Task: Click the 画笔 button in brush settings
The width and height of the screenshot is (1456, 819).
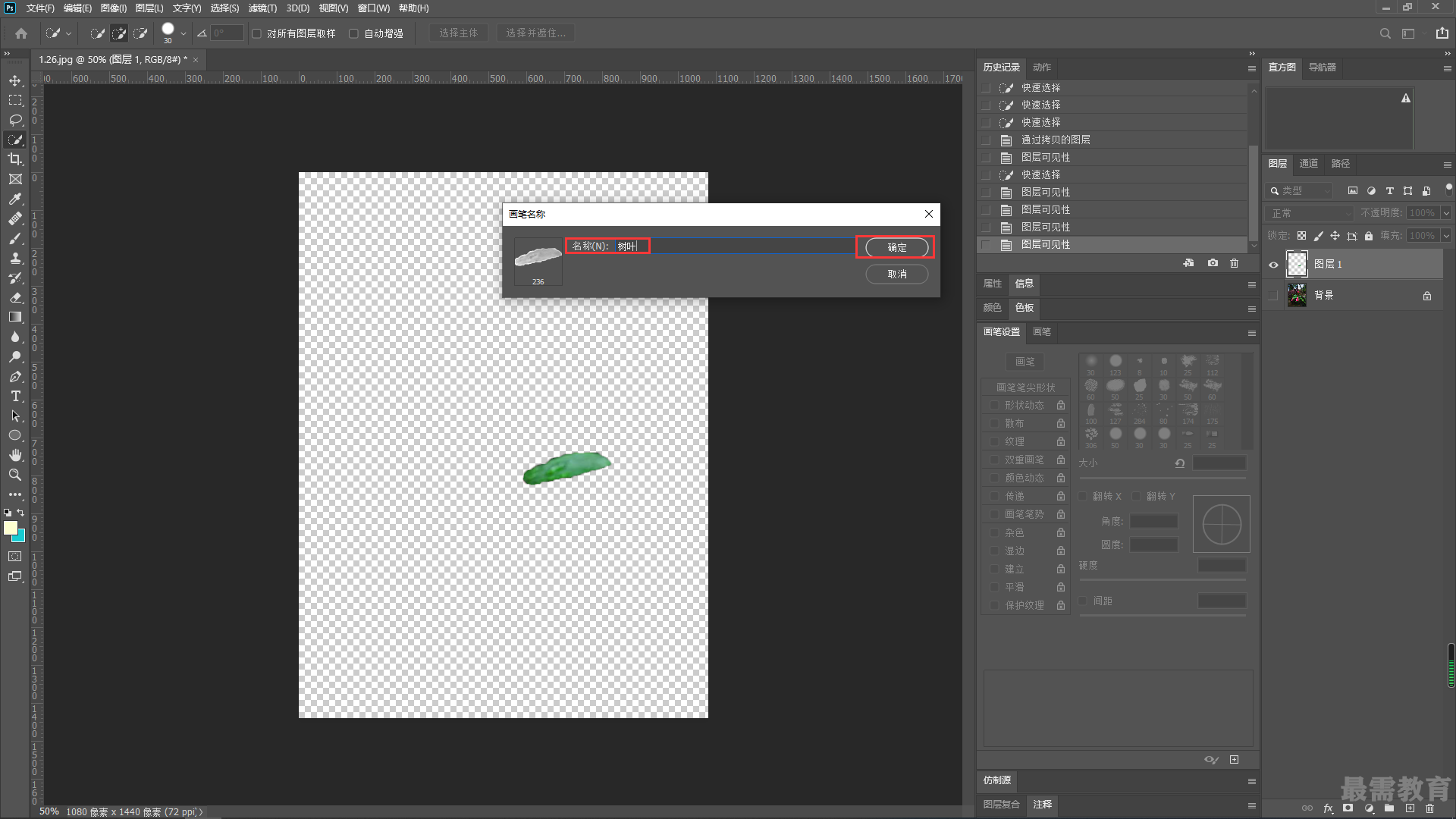Action: click(x=1025, y=362)
